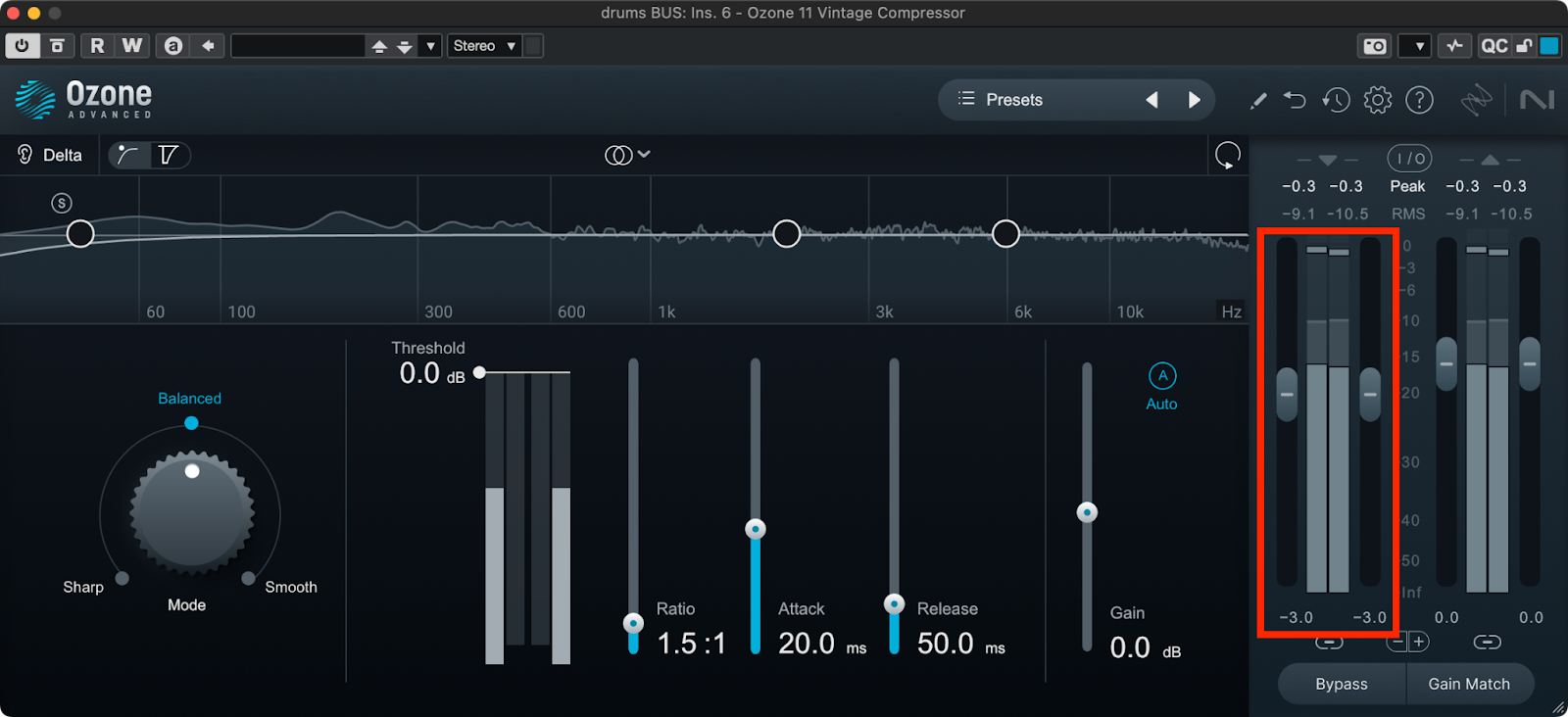This screenshot has height=717, width=1568.
Task: Click the reset loop icon above spectrum
Action: click(x=1227, y=155)
